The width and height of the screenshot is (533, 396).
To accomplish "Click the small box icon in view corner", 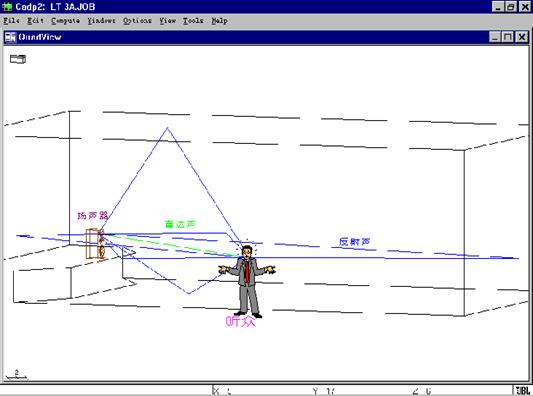I will (x=18, y=59).
